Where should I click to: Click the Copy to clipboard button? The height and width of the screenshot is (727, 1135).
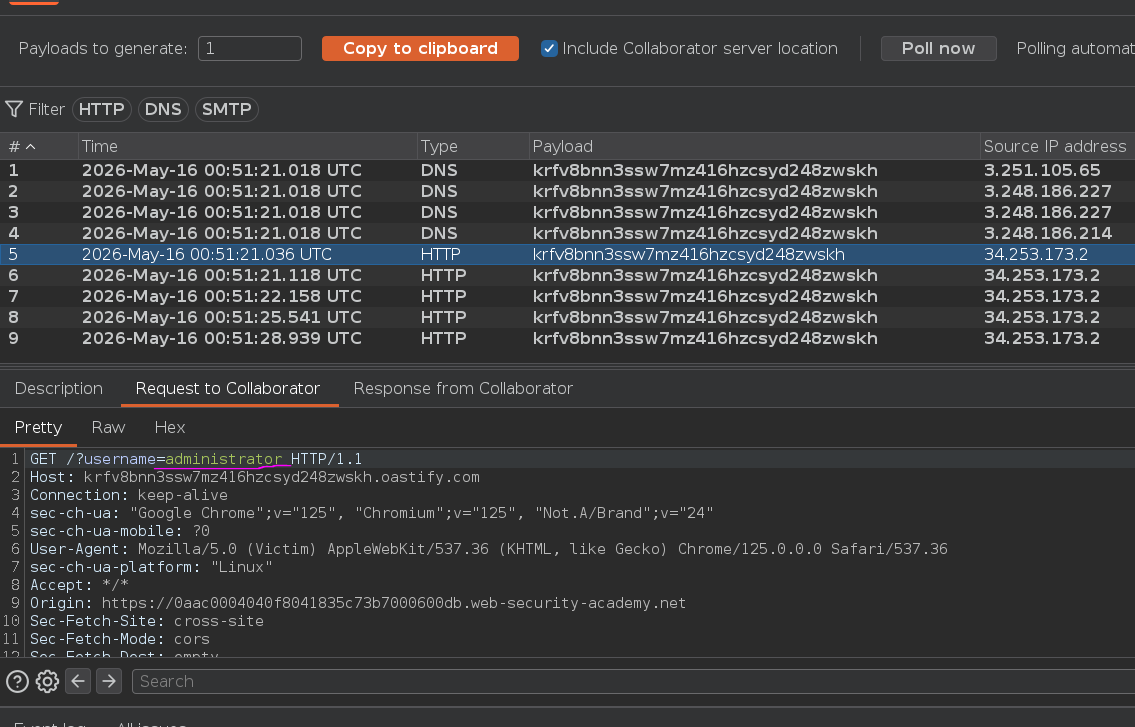click(420, 49)
